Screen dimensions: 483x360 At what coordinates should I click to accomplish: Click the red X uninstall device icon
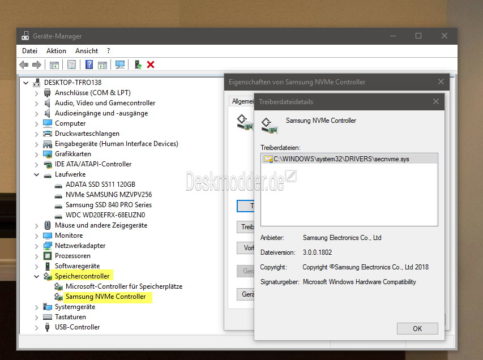[151, 65]
